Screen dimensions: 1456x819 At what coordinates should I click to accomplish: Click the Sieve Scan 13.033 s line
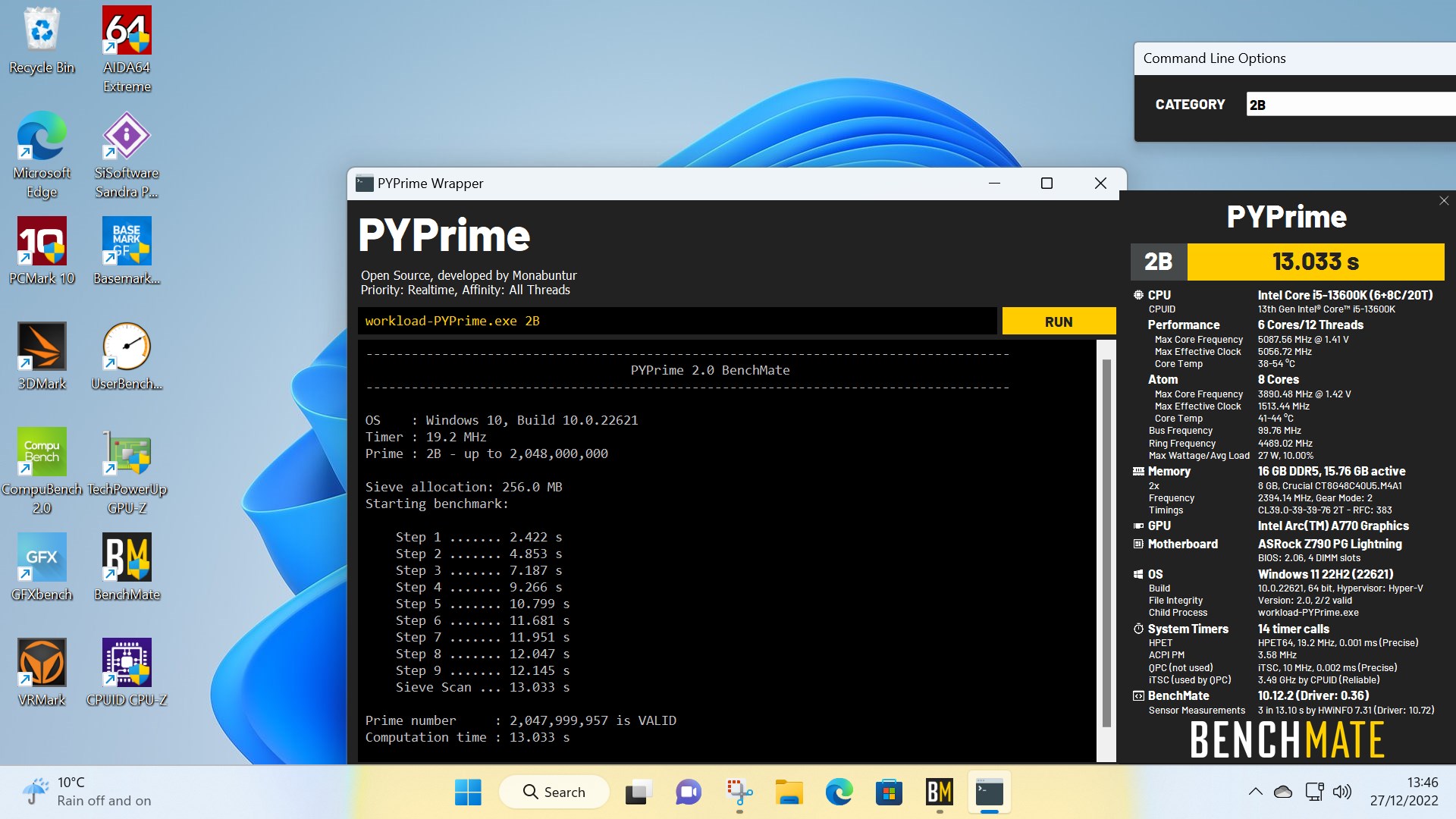(x=482, y=687)
